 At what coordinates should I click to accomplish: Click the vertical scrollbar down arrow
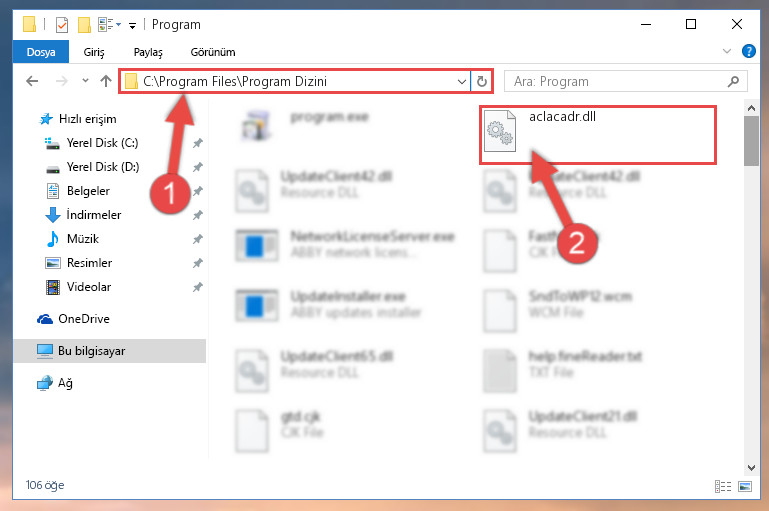pos(751,468)
